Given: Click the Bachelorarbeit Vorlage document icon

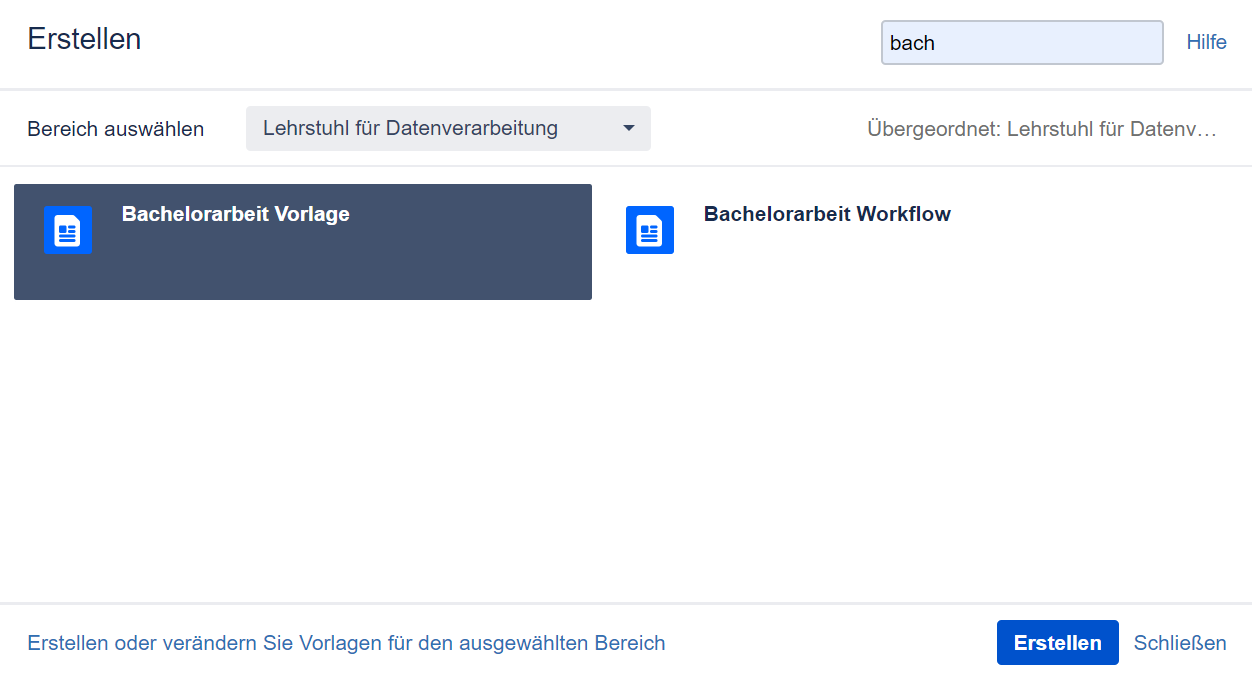Looking at the screenshot, I should click(68, 230).
